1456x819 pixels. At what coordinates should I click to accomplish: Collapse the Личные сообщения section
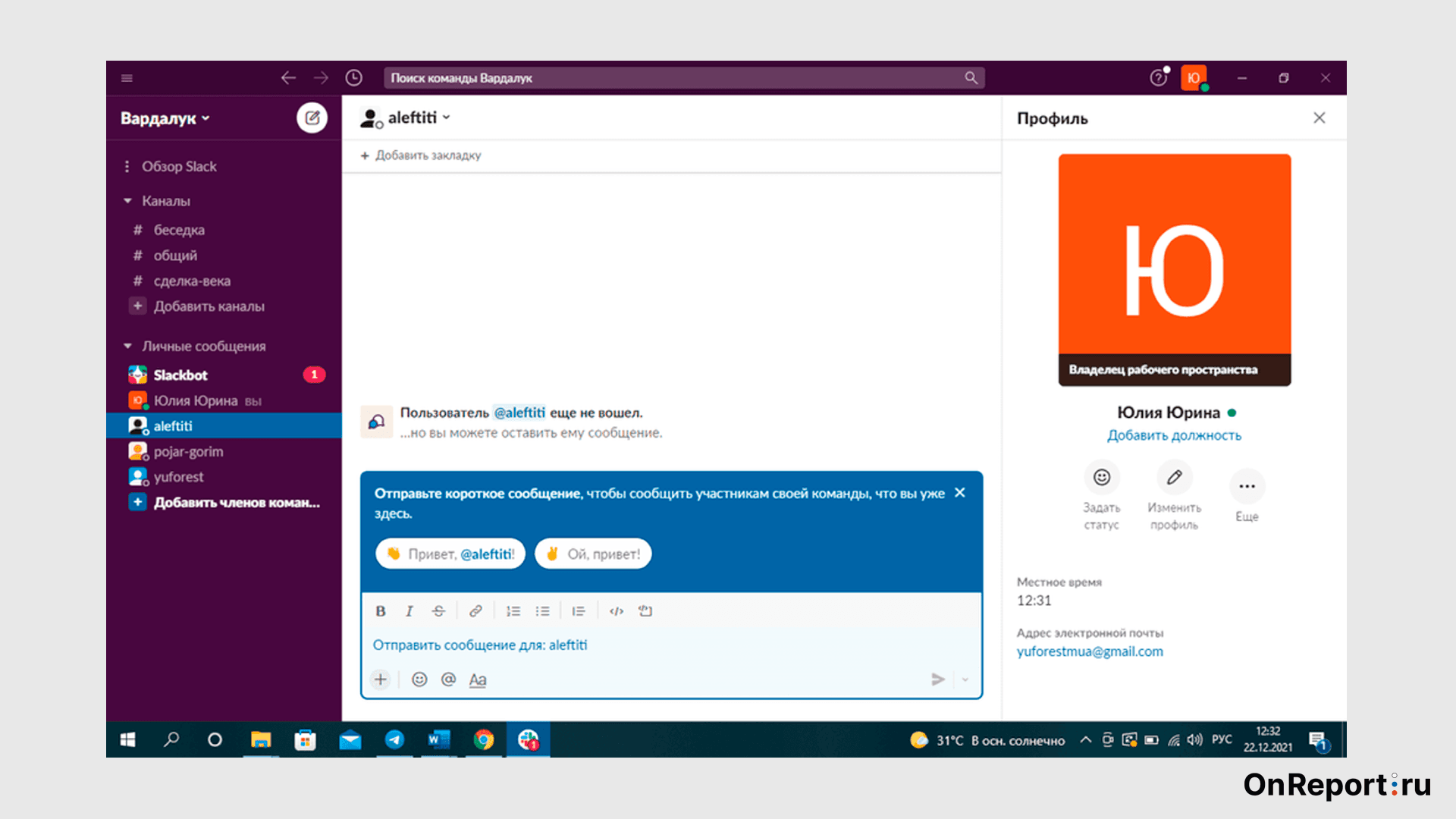[127, 346]
